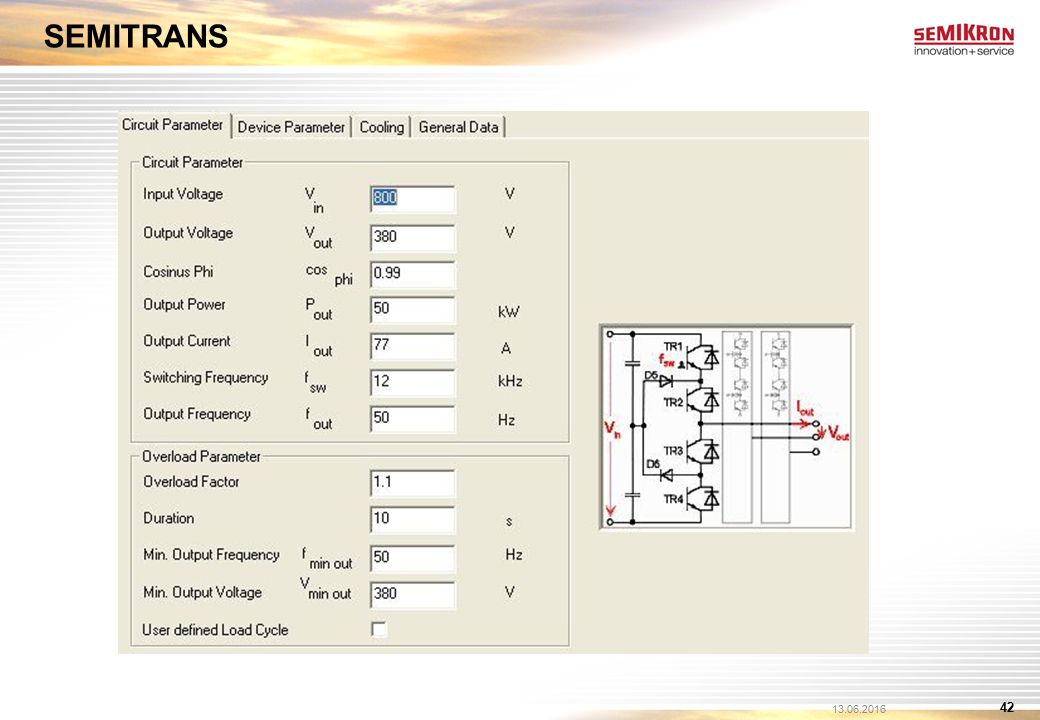Click the Output Power input field
Image resolution: width=1040 pixels, height=720 pixels.
click(x=413, y=310)
